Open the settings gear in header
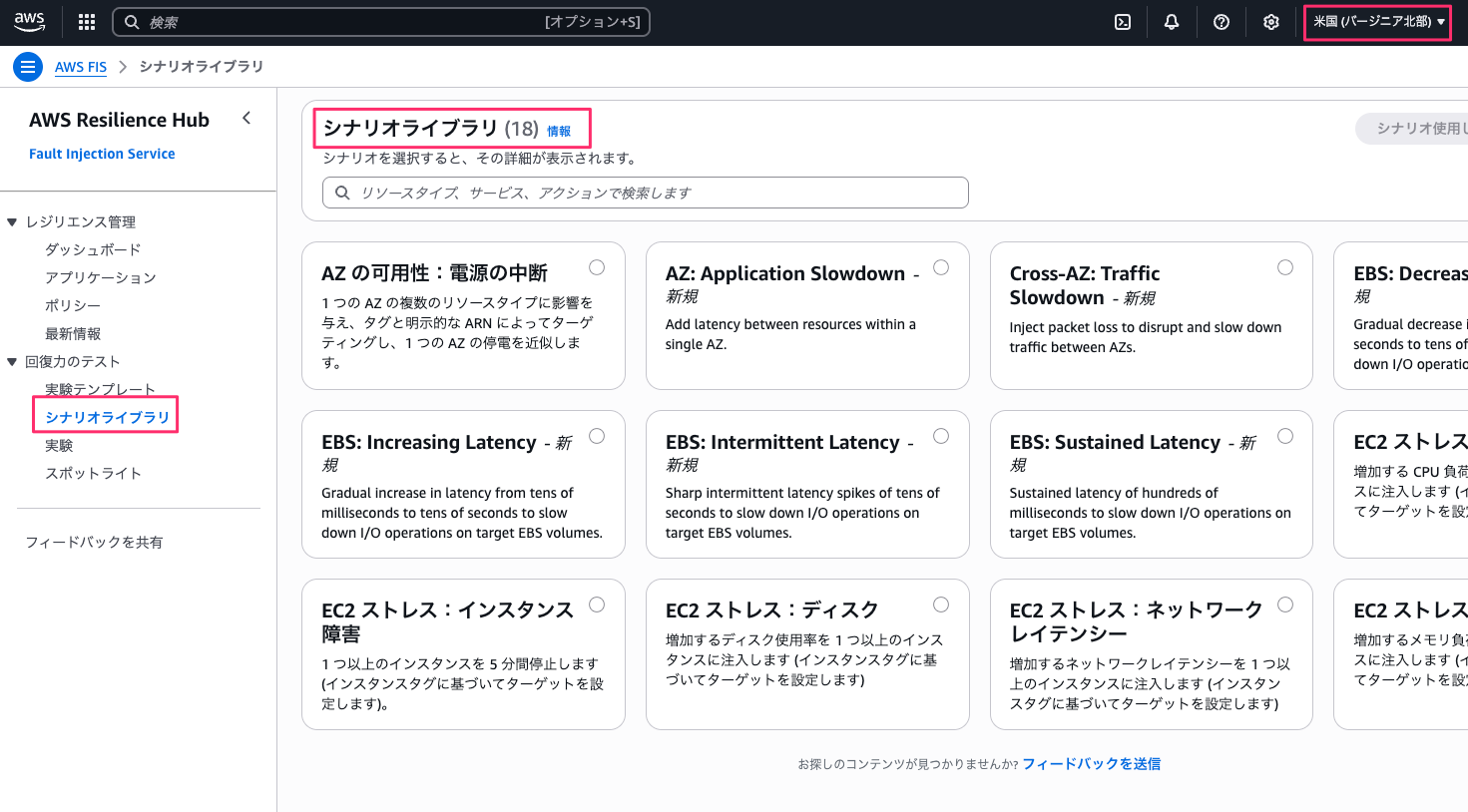This screenshot has width=1468, height=812. pos(1270,22)
